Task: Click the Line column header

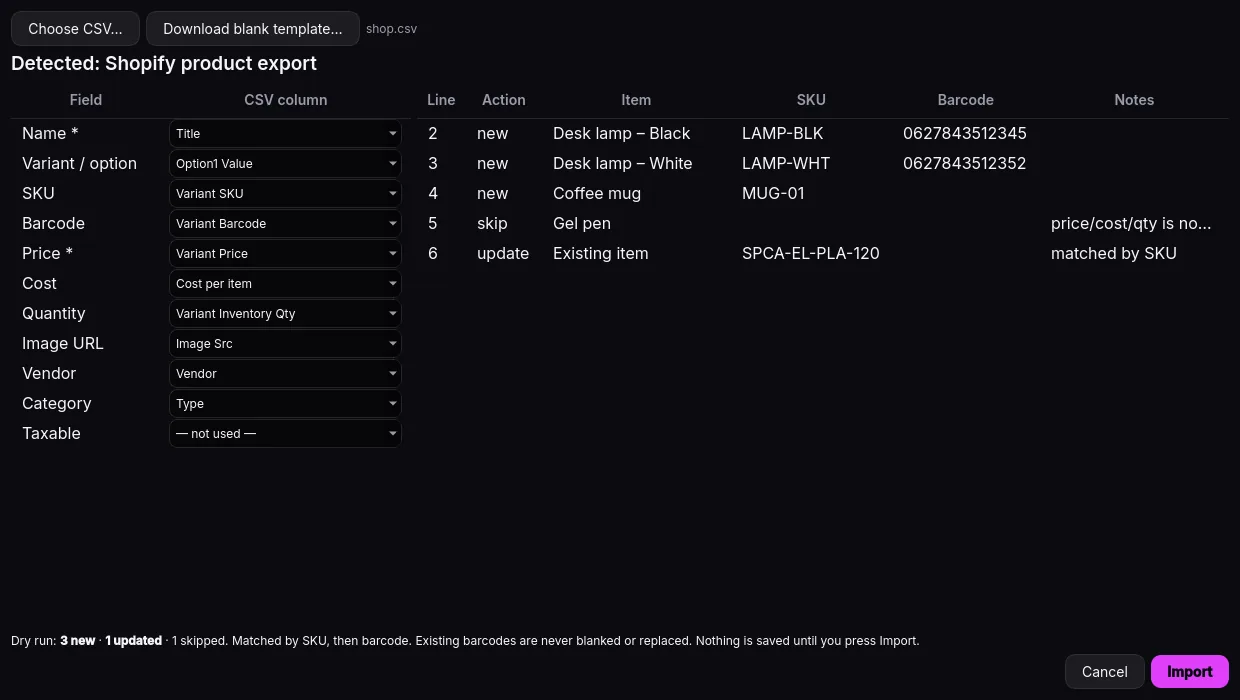Action: click(441, 100)
